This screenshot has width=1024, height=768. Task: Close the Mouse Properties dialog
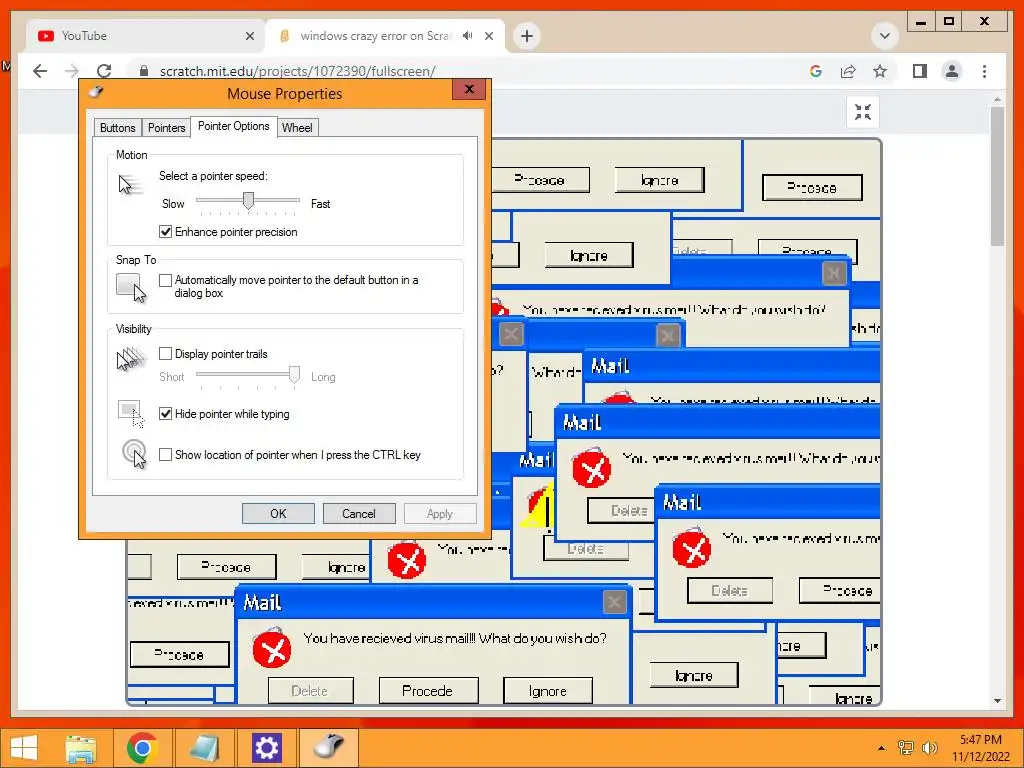469,89
